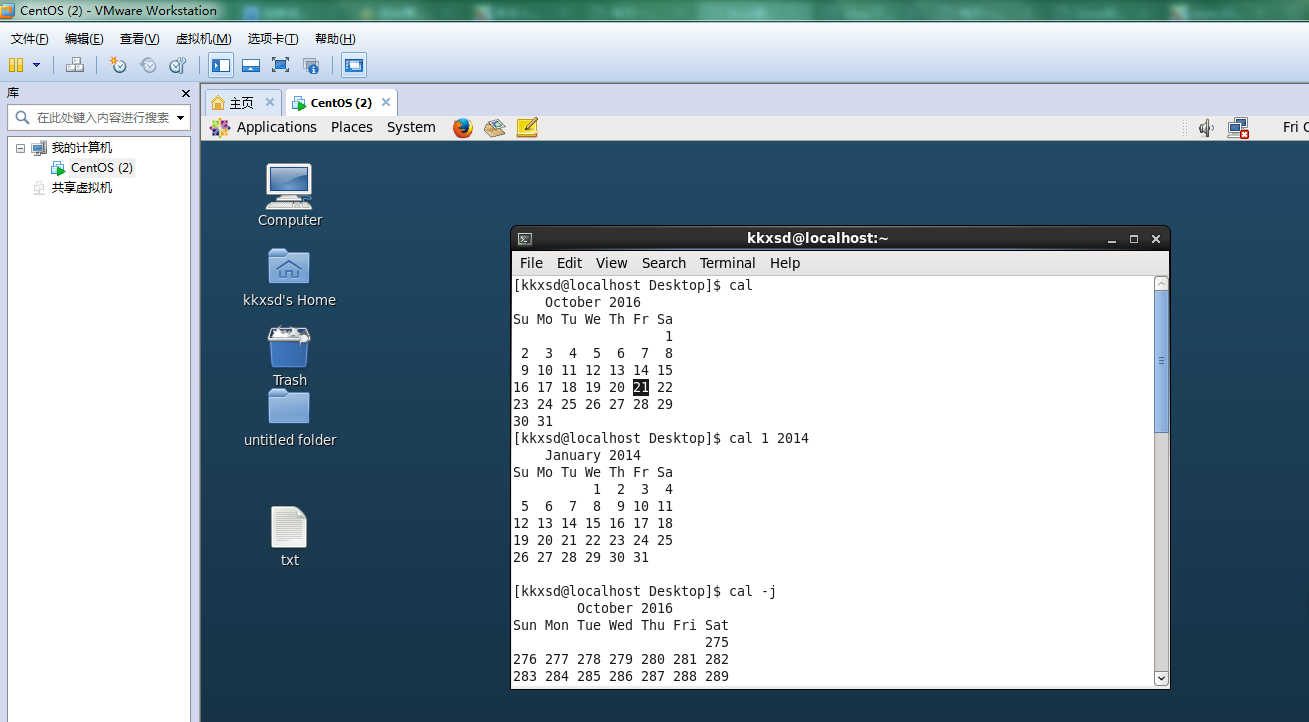Select the Trash desktop icon
1309x722 pixels.
coord(289,357)
